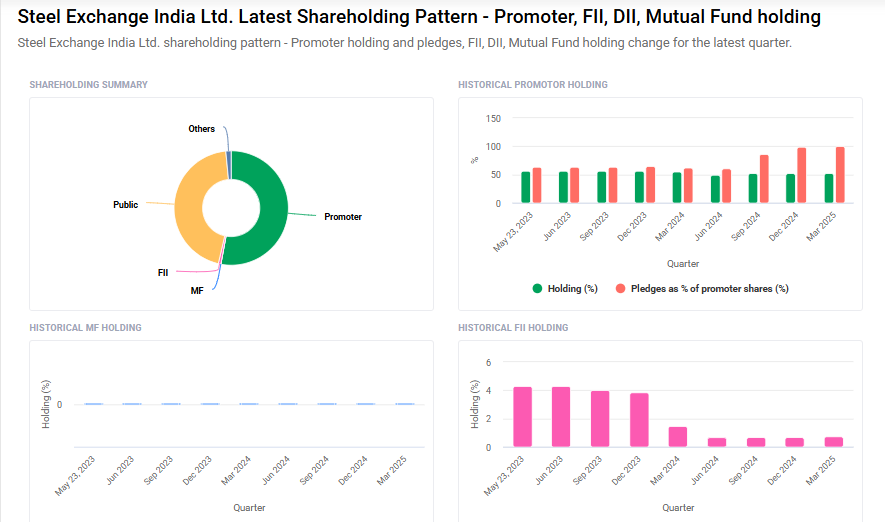Click the green Holding legend dot
This screenshot has width=885, height=522.
(x=537, y=288)
